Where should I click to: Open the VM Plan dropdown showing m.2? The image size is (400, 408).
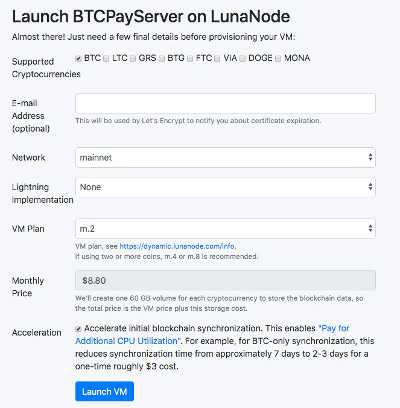pos(225,229)
